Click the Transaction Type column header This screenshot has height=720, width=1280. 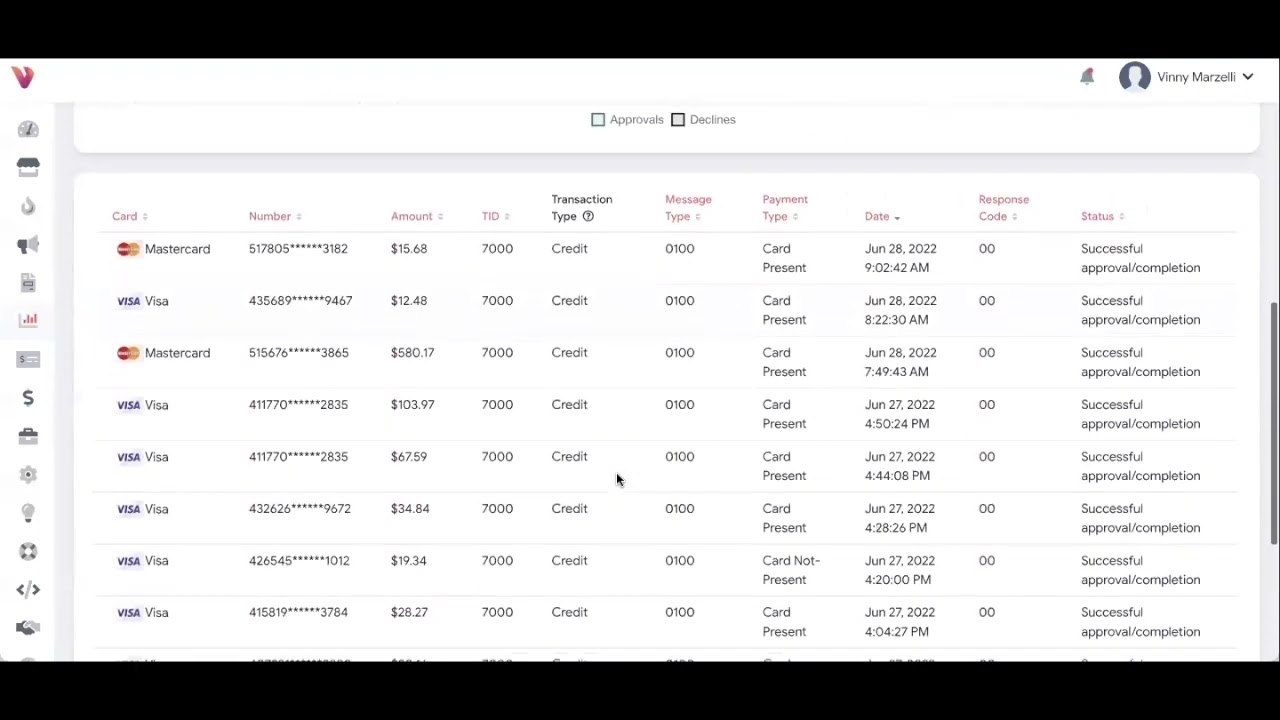coord(581,208)
